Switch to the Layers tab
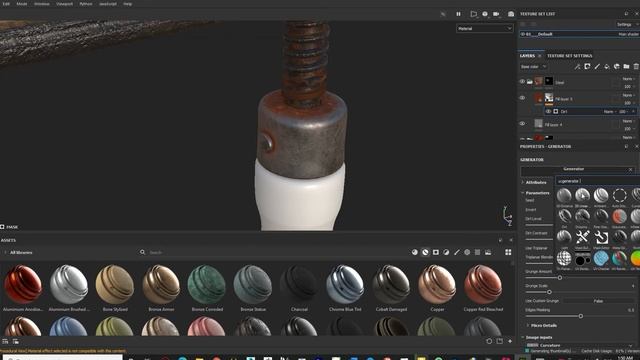Screen dimensions: 640x360 (527, 56)
